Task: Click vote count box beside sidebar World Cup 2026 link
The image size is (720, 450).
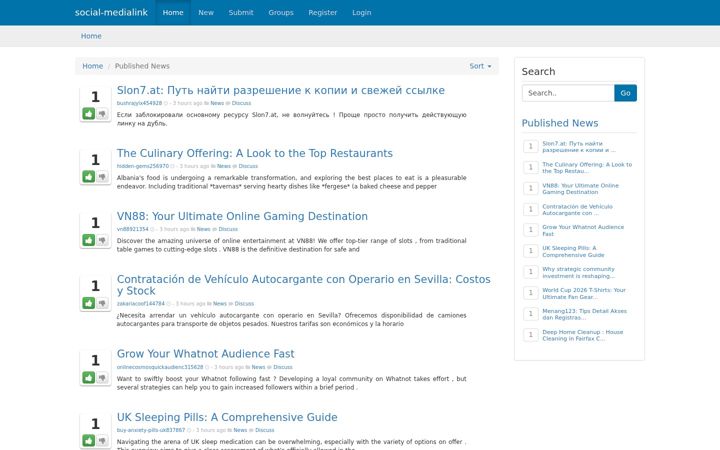Action: tap(530, 293)
